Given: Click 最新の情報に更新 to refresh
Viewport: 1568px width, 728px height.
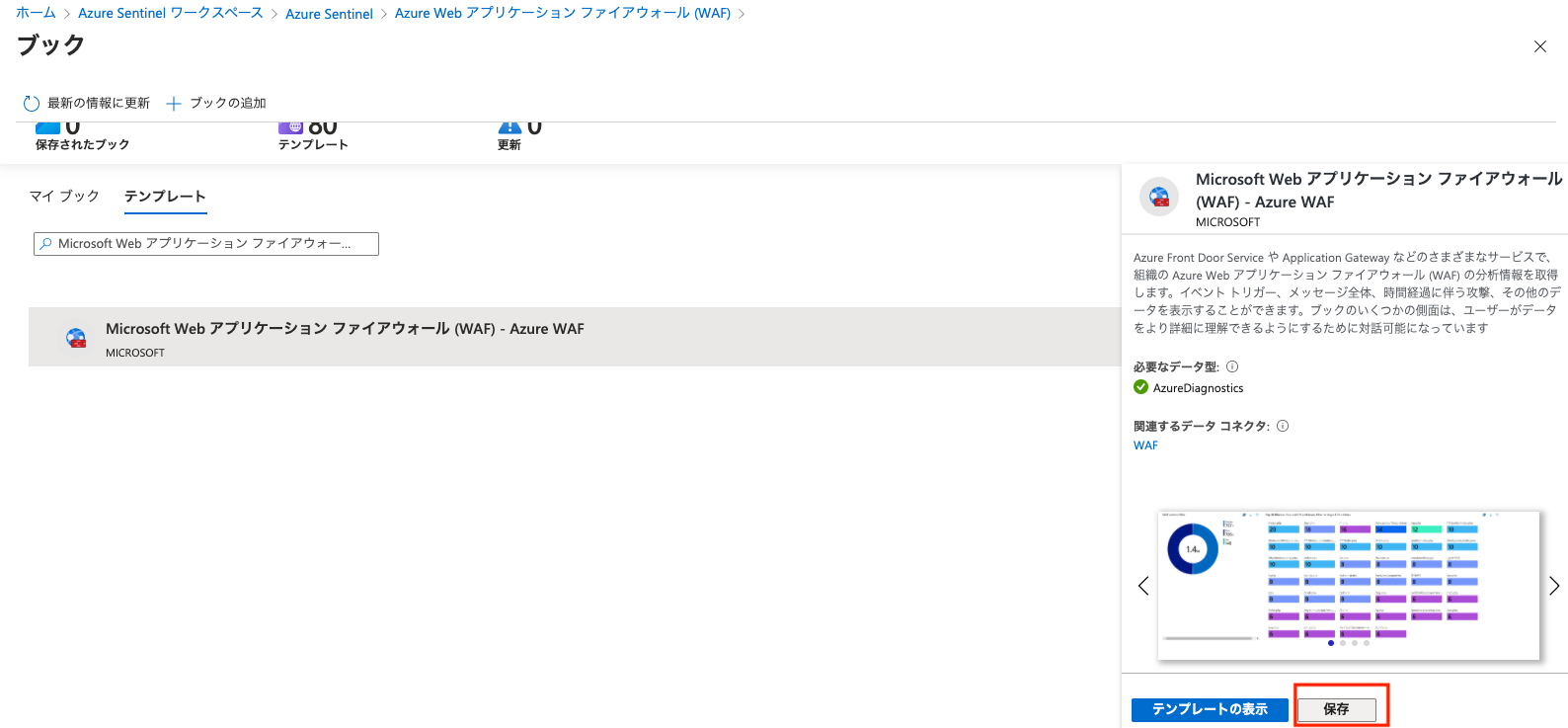Looking at the screenshot, I should point(99,104).
